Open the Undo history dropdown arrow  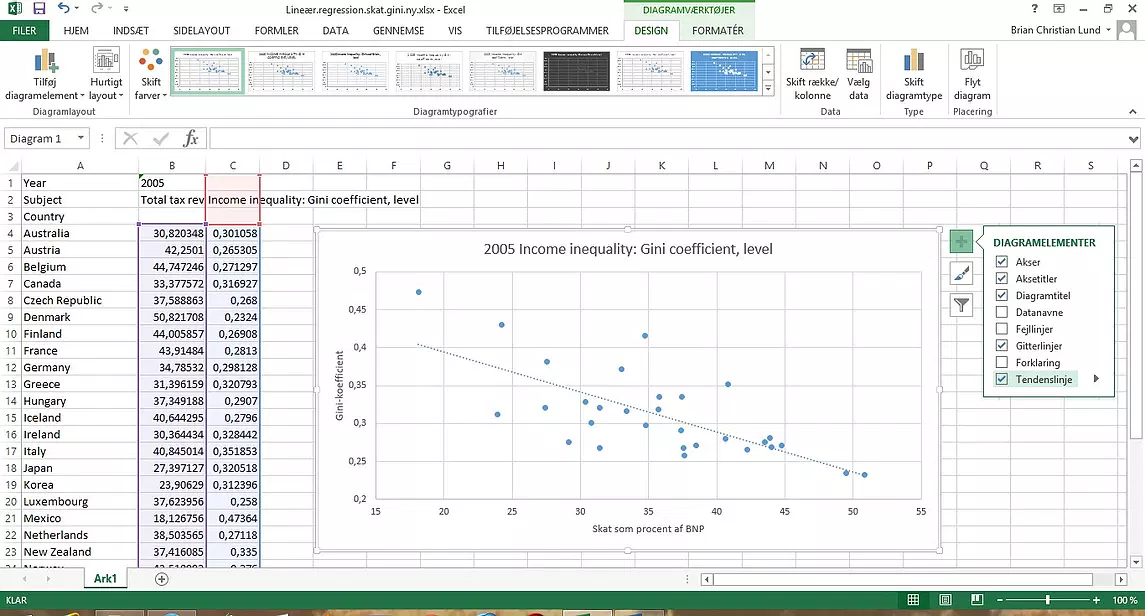77,9
